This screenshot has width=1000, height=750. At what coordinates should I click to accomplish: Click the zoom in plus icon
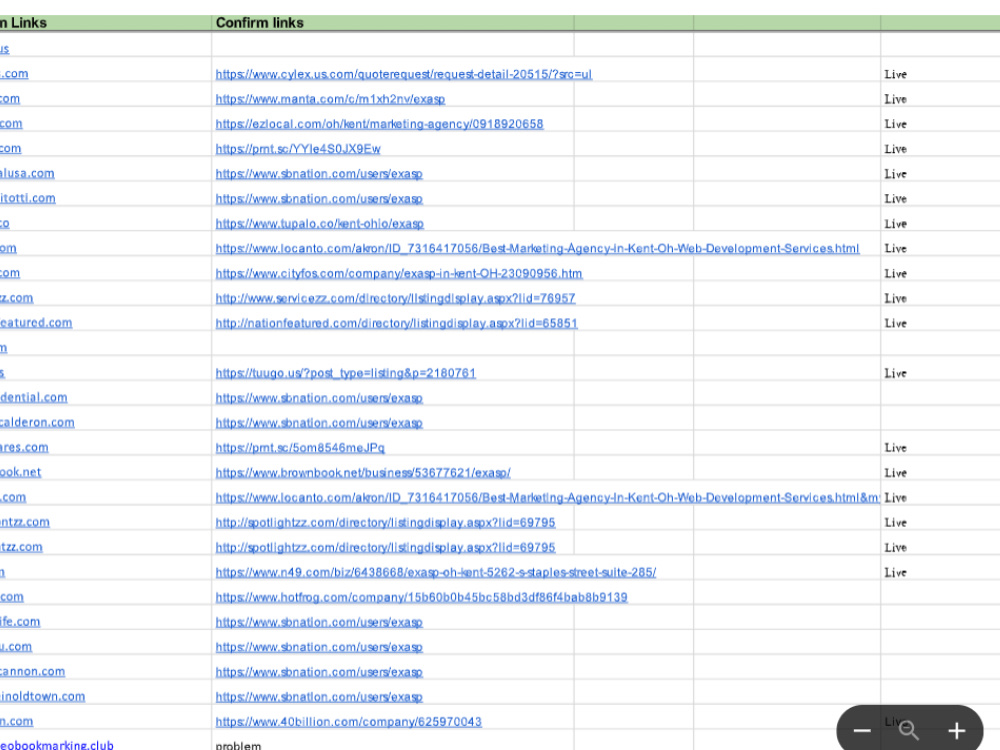point(957,730)
